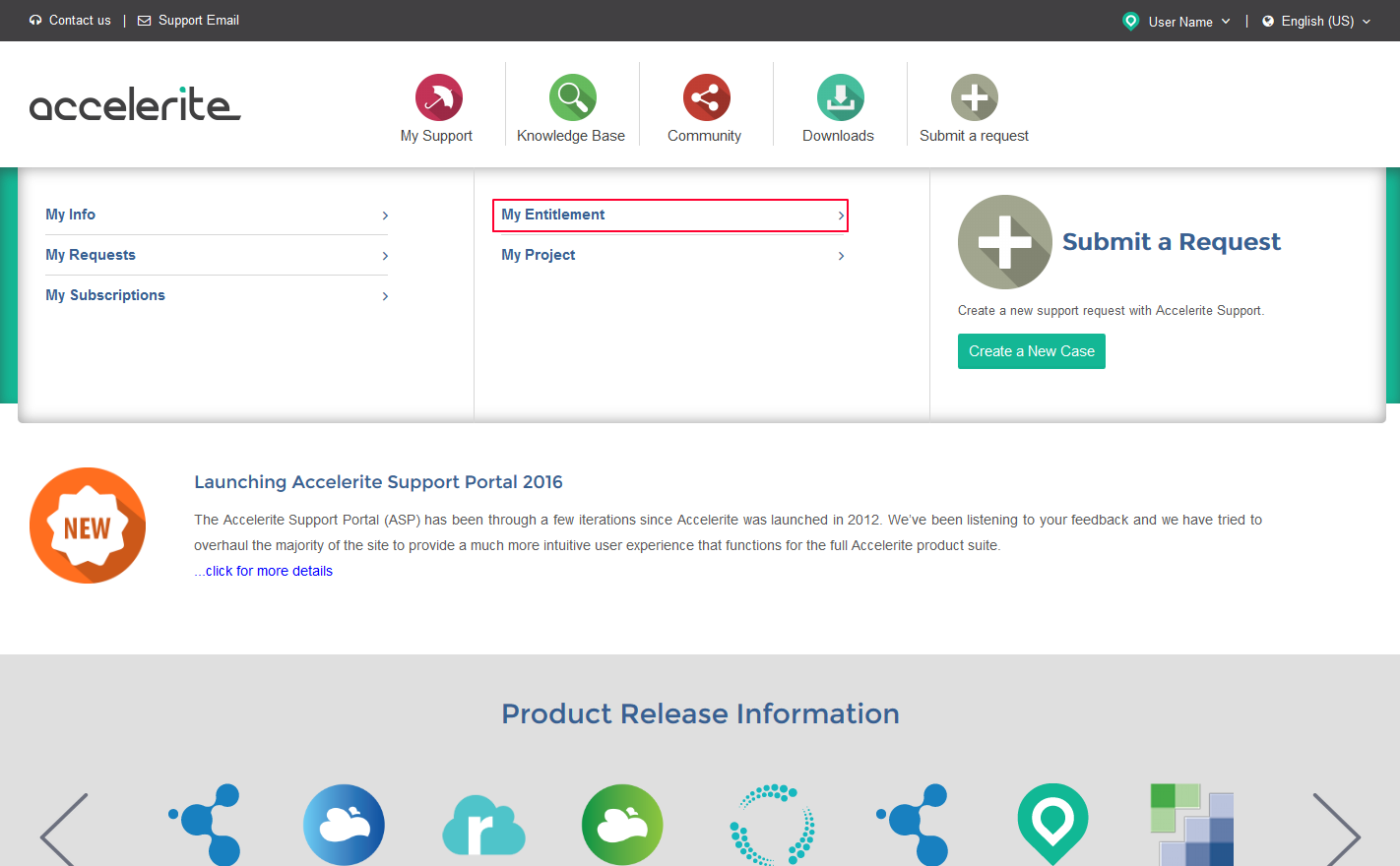Open the My Info link
1400x866 pixels.
coord(70,215)
